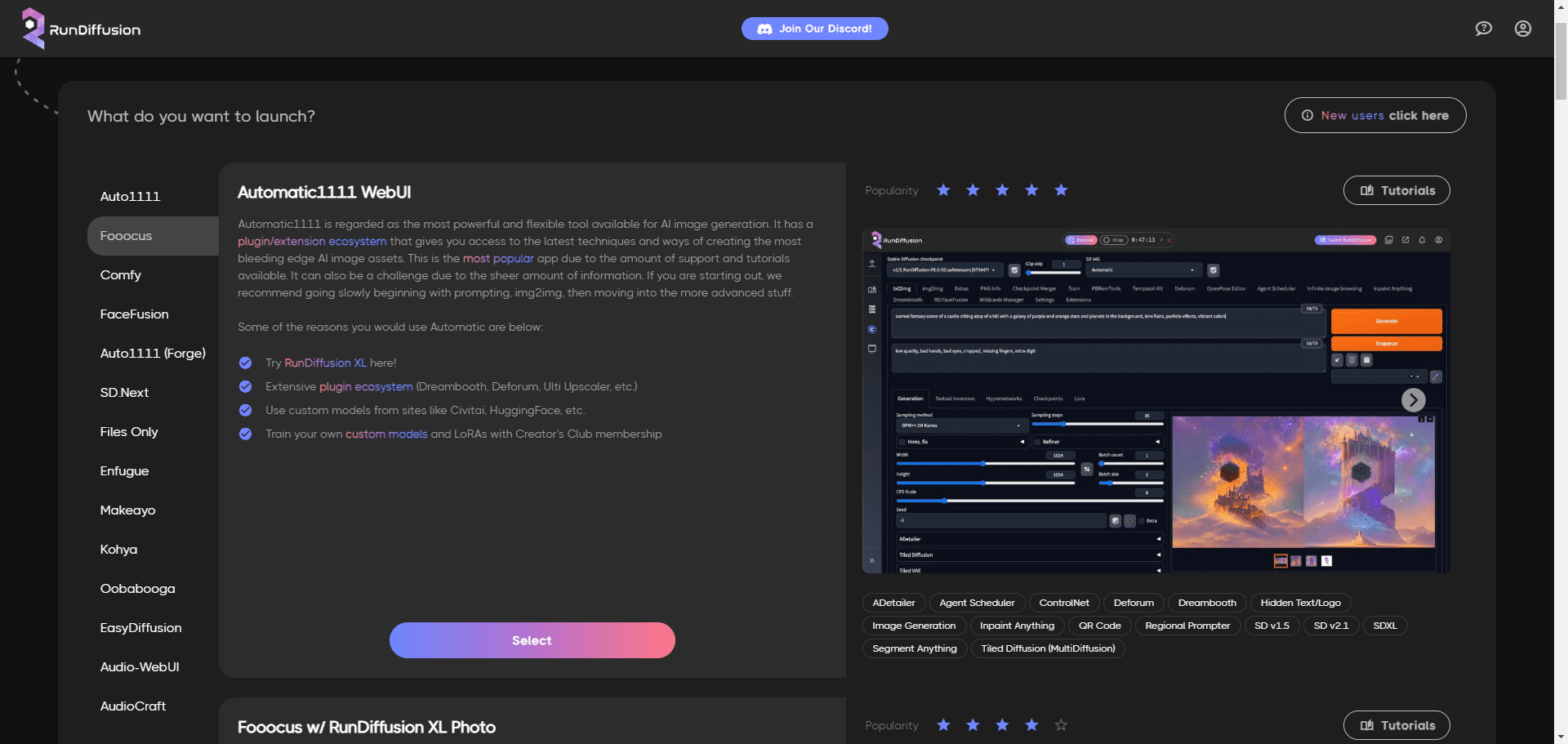Click the Automatic1111 WebUI heading
Viewport: 1568px width, 744px height.
324,193
